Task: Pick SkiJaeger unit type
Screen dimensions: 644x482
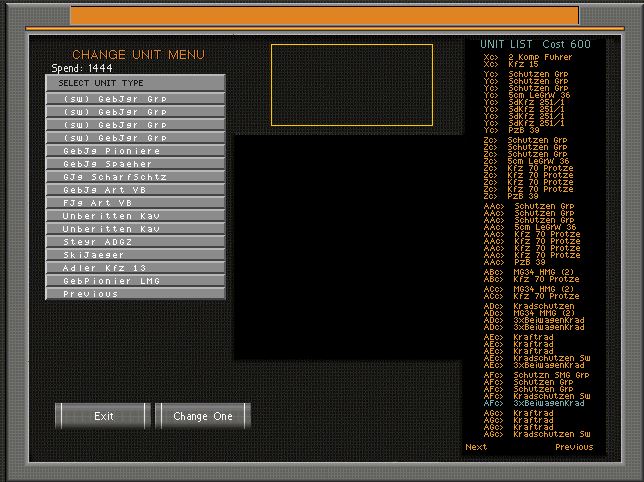Action: 135,255
